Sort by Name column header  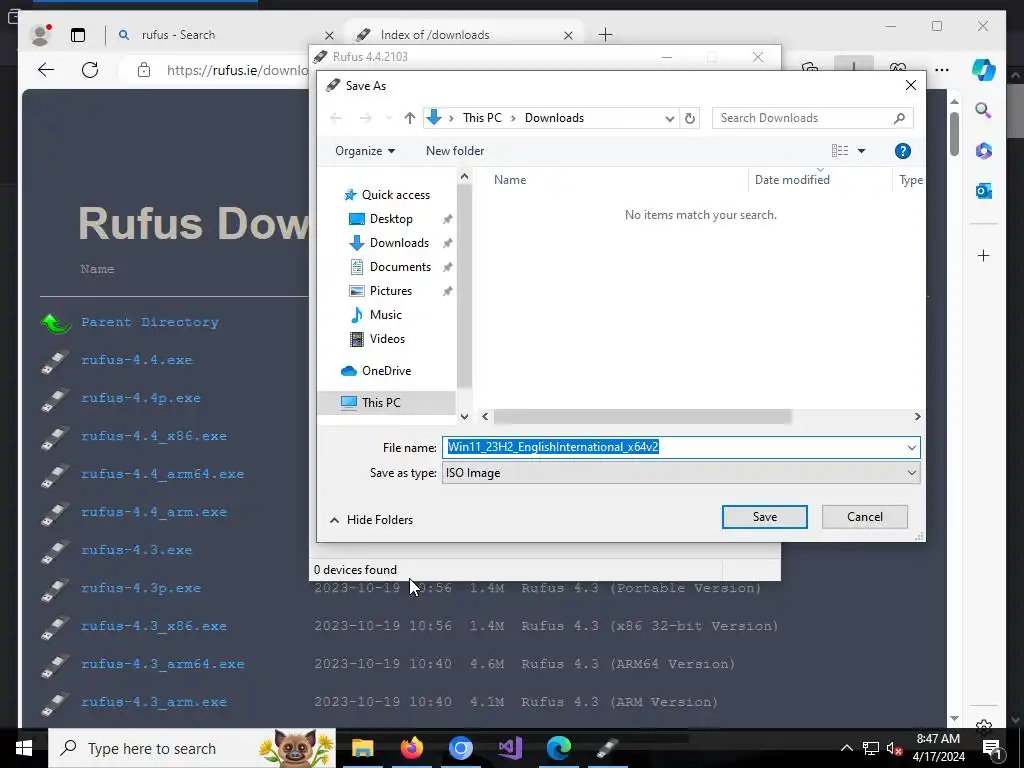click(x=510, y=180)
